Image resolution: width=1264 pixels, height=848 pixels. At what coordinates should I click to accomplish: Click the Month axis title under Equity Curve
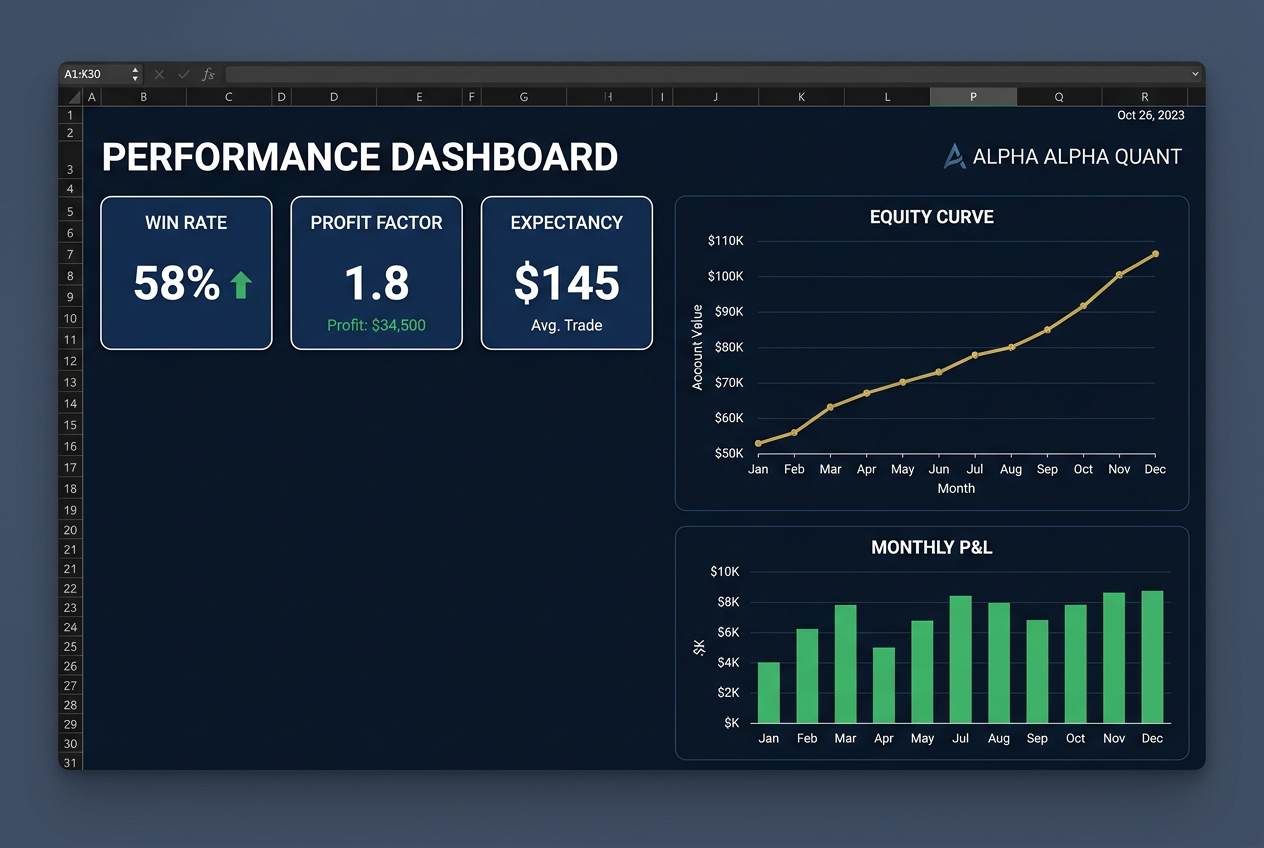[956, 488]
